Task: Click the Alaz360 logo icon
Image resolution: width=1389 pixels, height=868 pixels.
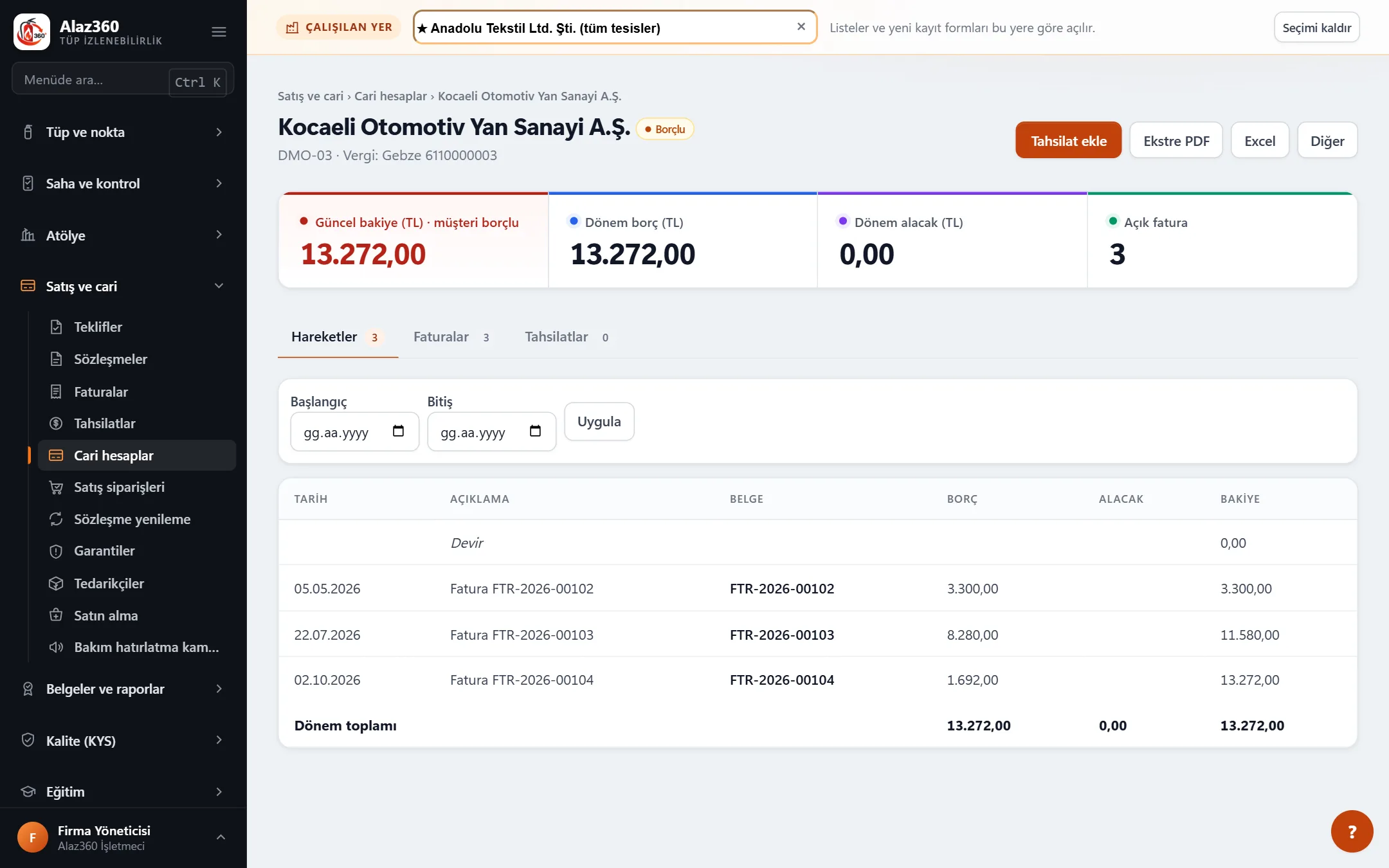Action: click(32, 32)
